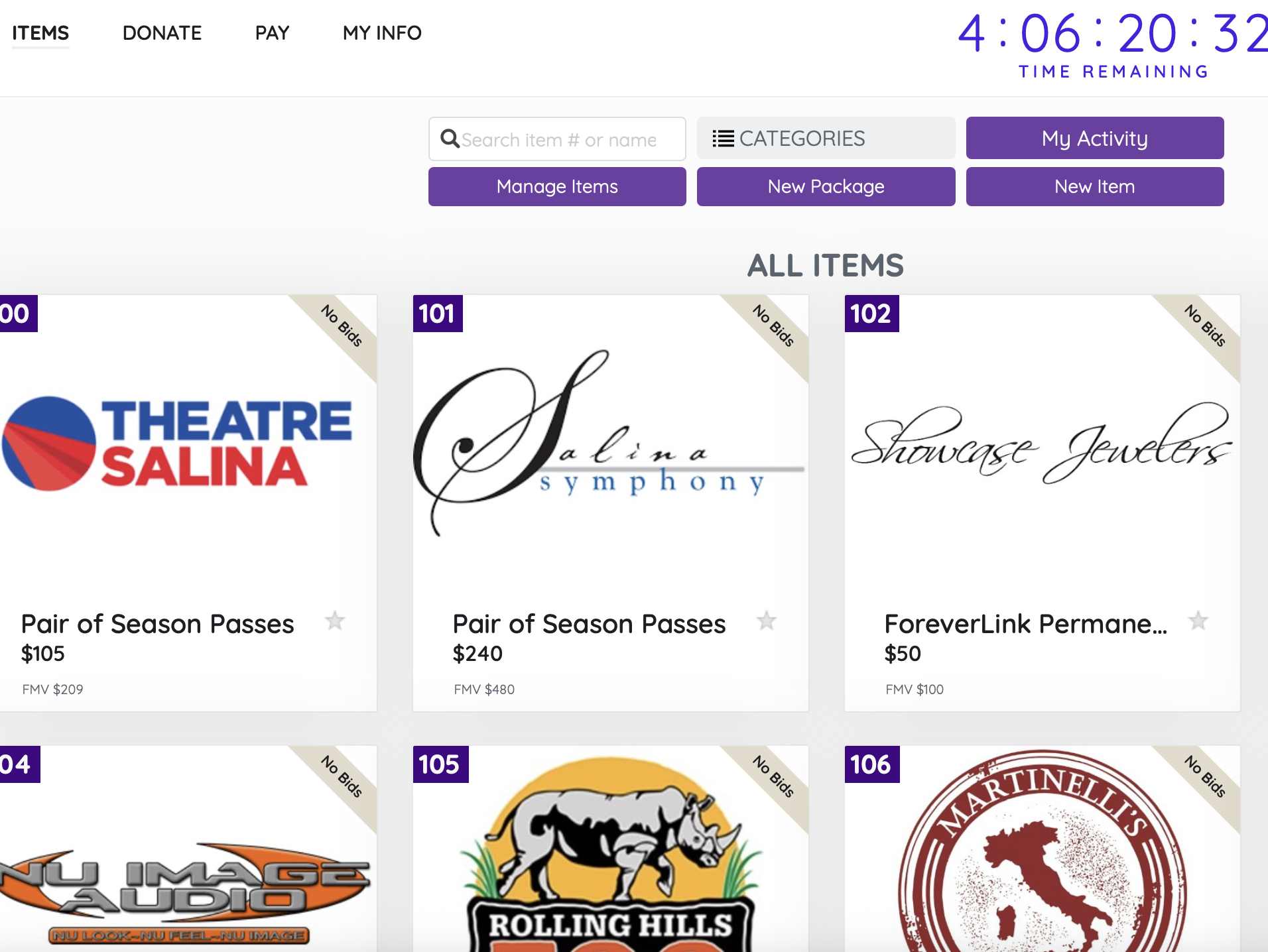The width and height of the screenshot is (1268, 952).
Task: Click the No Bids ribbon on item 101
Action: click(x=773, y=326)
